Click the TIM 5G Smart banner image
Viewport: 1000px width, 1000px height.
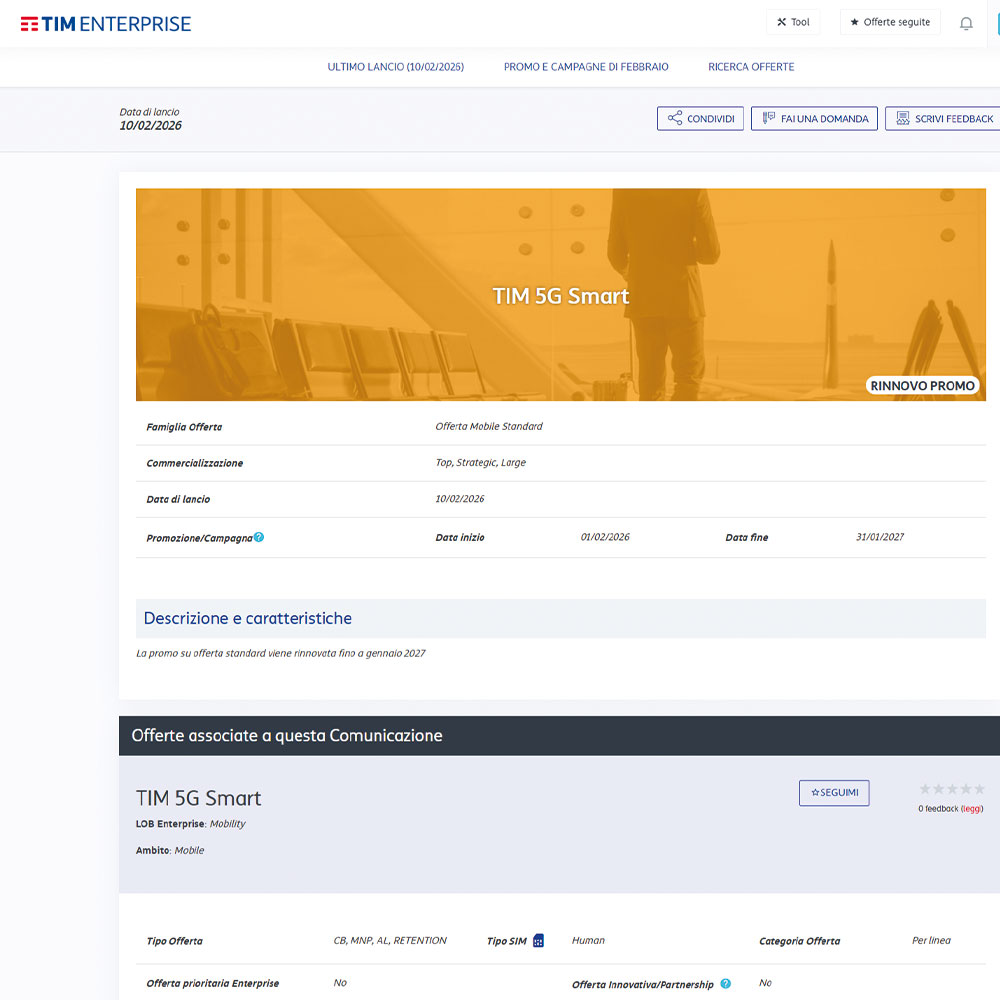[560, 295]
